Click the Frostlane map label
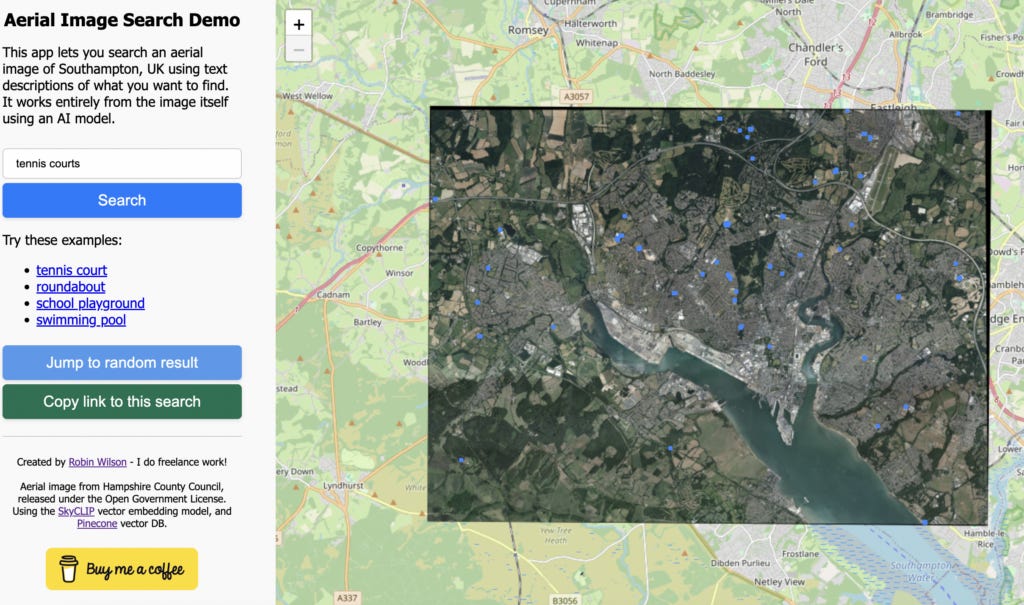Image resolution: width=1024 pixels, height=605 pixels. [x=800, y=554]
